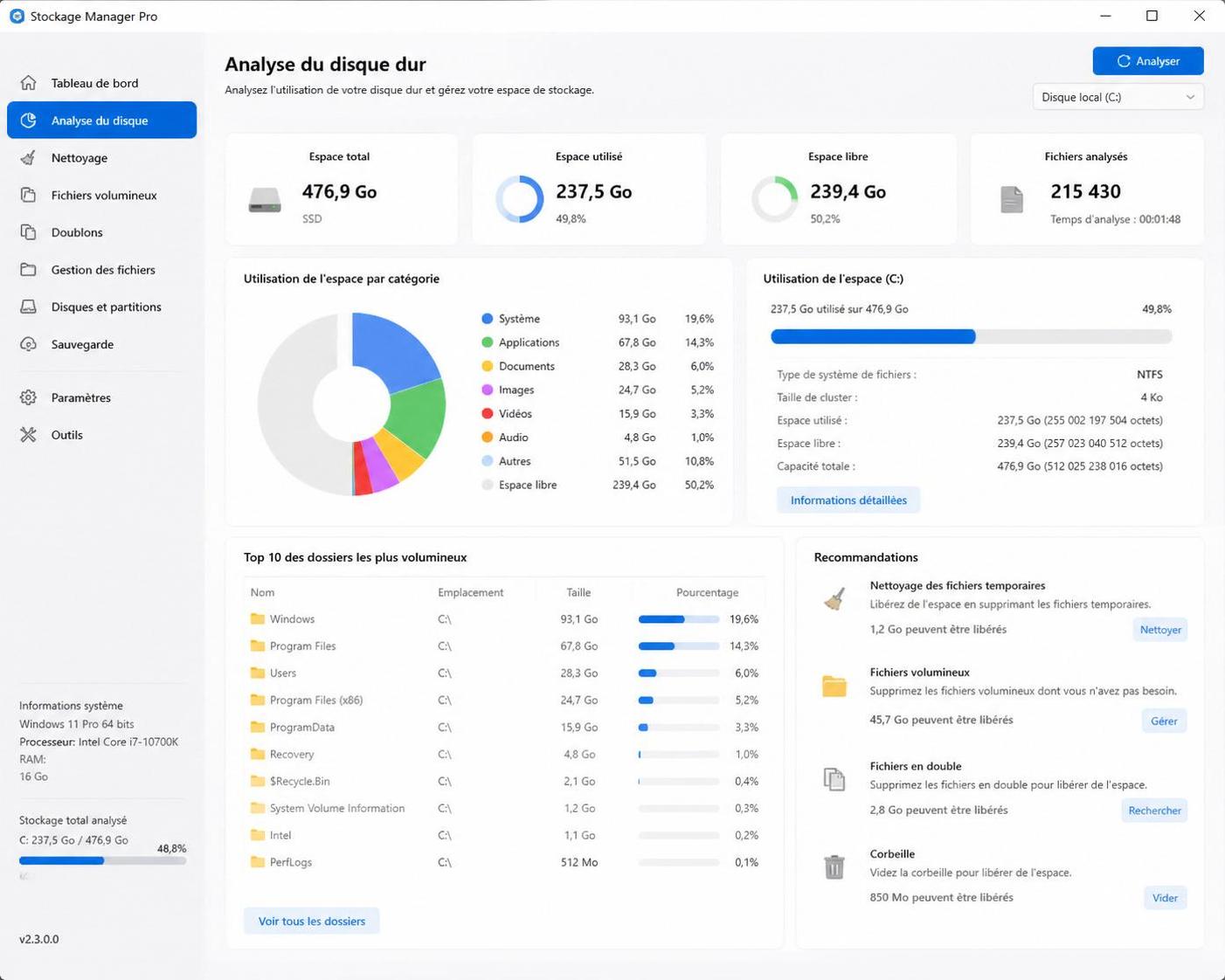Click the Disques et partitions drive icon
1225x980 pixels.
point(29,307)
